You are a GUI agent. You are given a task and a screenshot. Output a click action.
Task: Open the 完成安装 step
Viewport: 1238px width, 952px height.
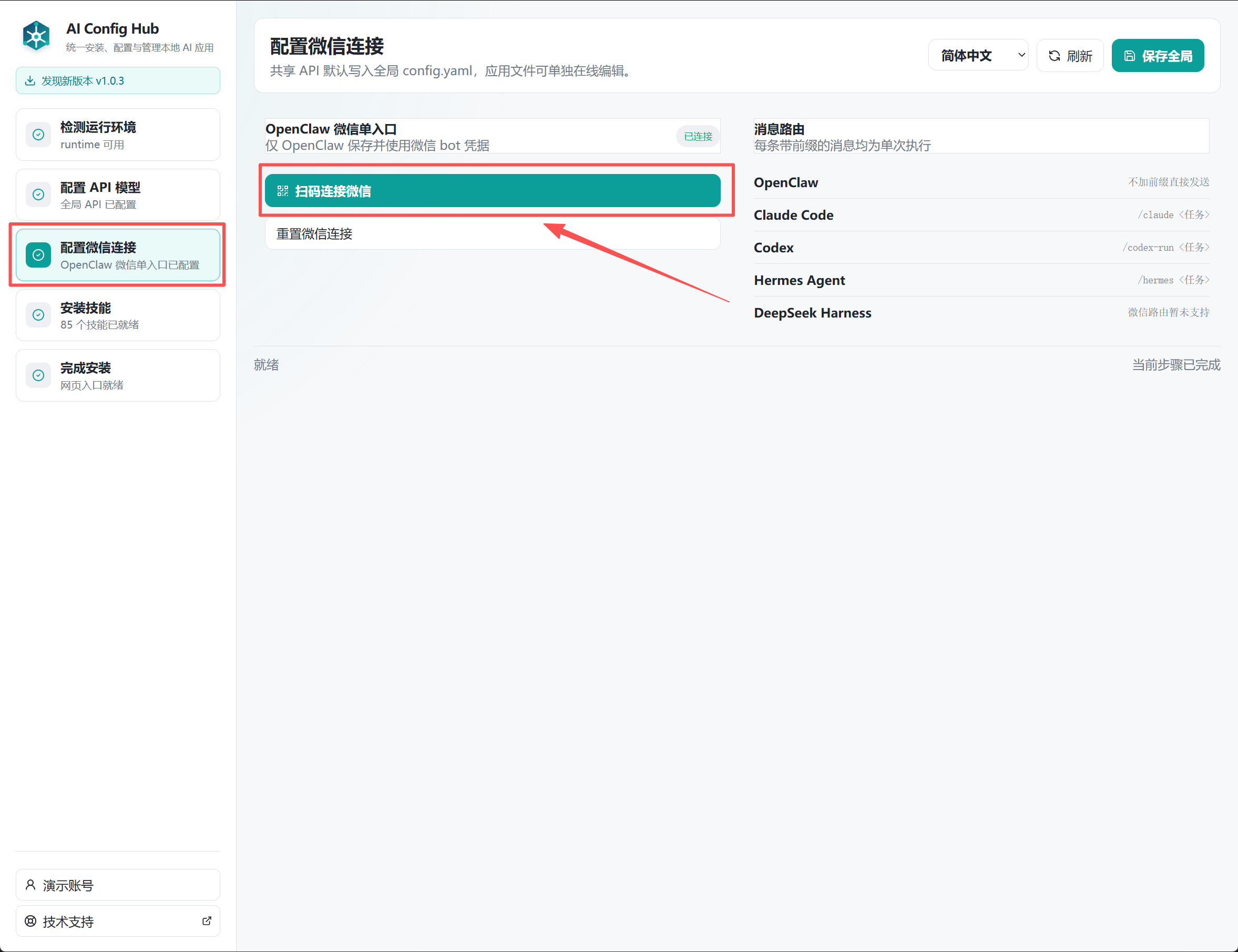[x=118, y=375]
